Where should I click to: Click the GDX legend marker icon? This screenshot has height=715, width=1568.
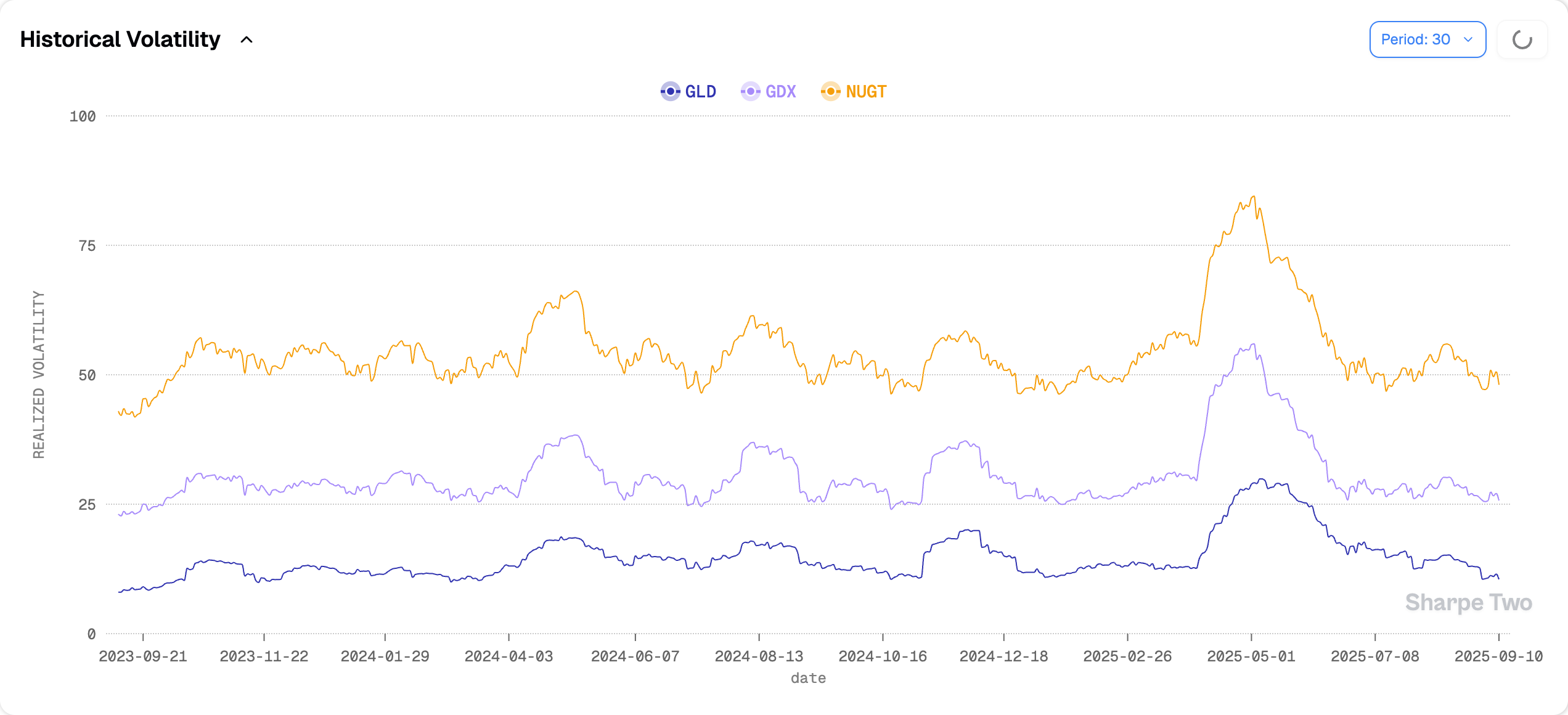tap(750, 91)
